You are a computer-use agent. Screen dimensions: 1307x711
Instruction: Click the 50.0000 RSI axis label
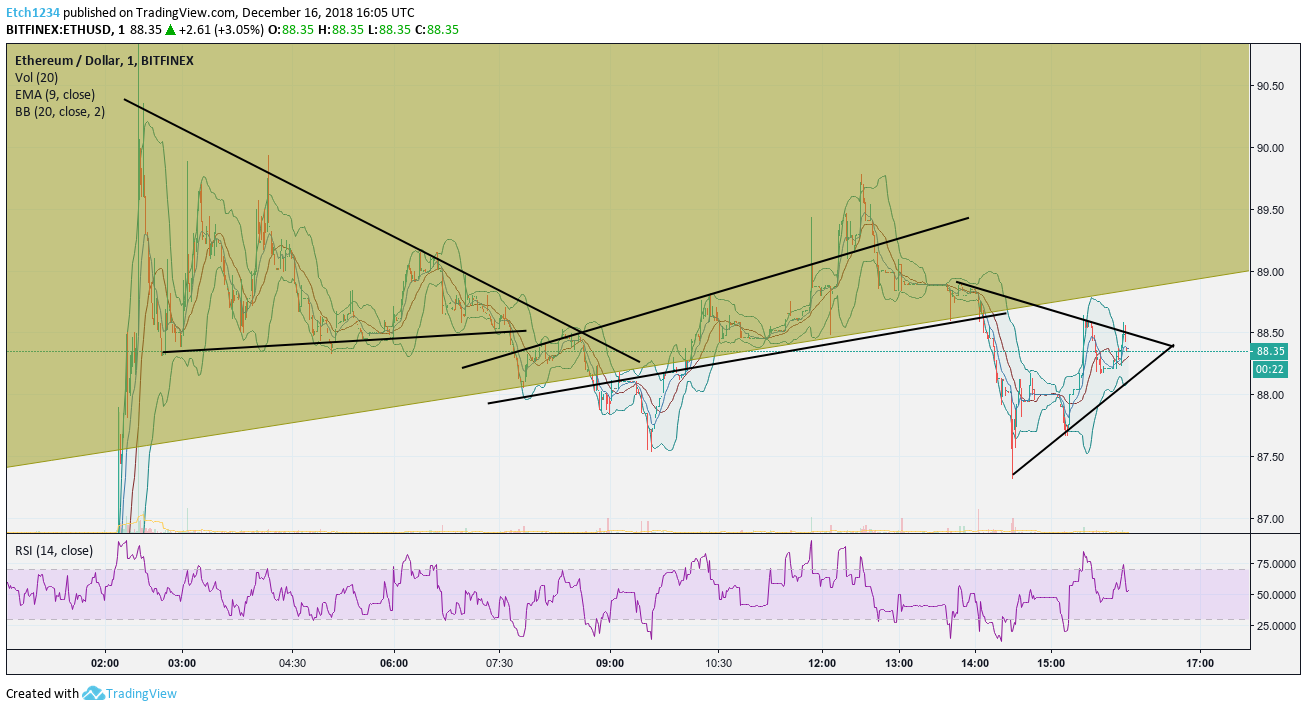[1276, 595]
